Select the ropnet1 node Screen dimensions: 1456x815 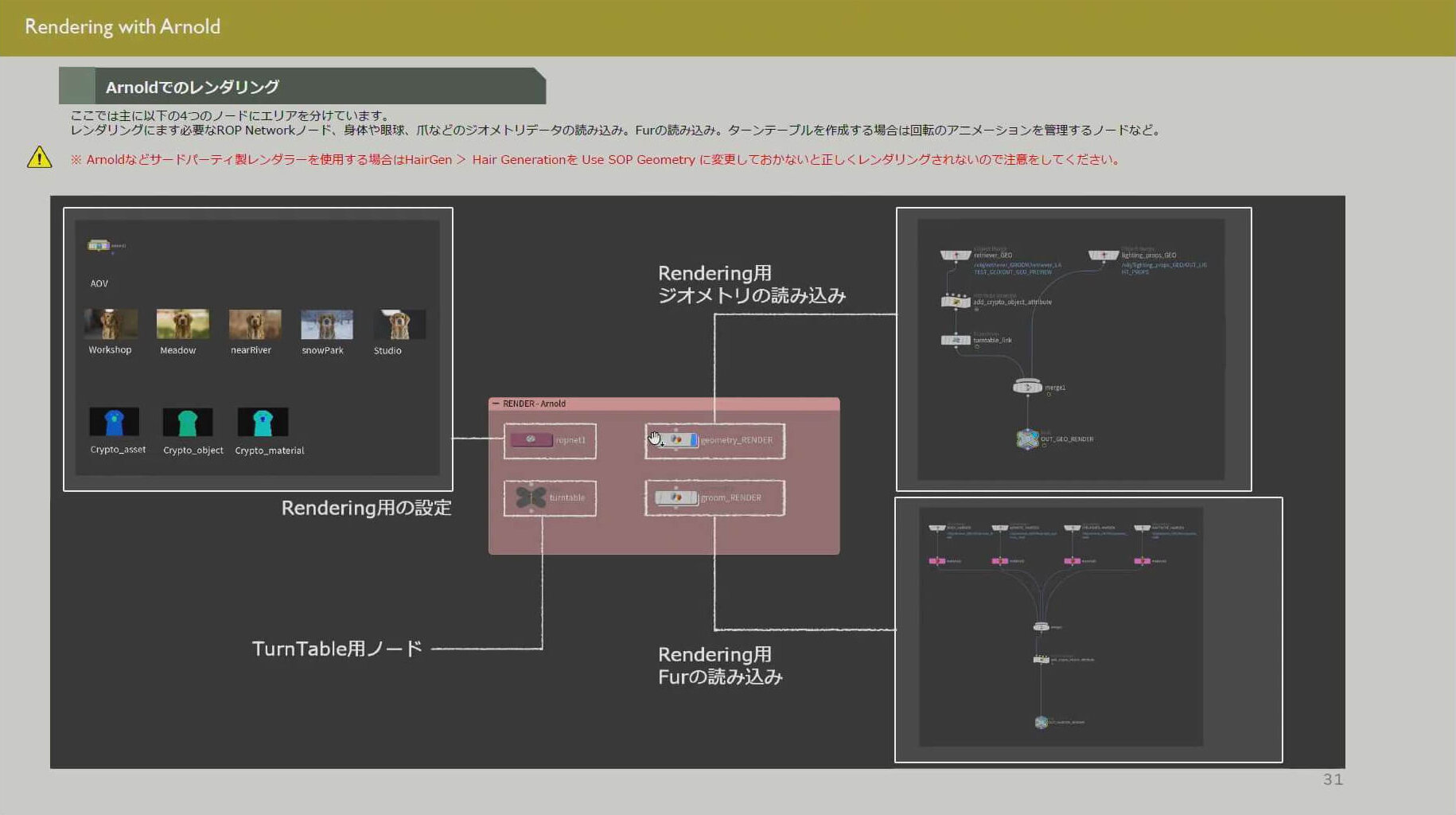(x=531, y=440)
